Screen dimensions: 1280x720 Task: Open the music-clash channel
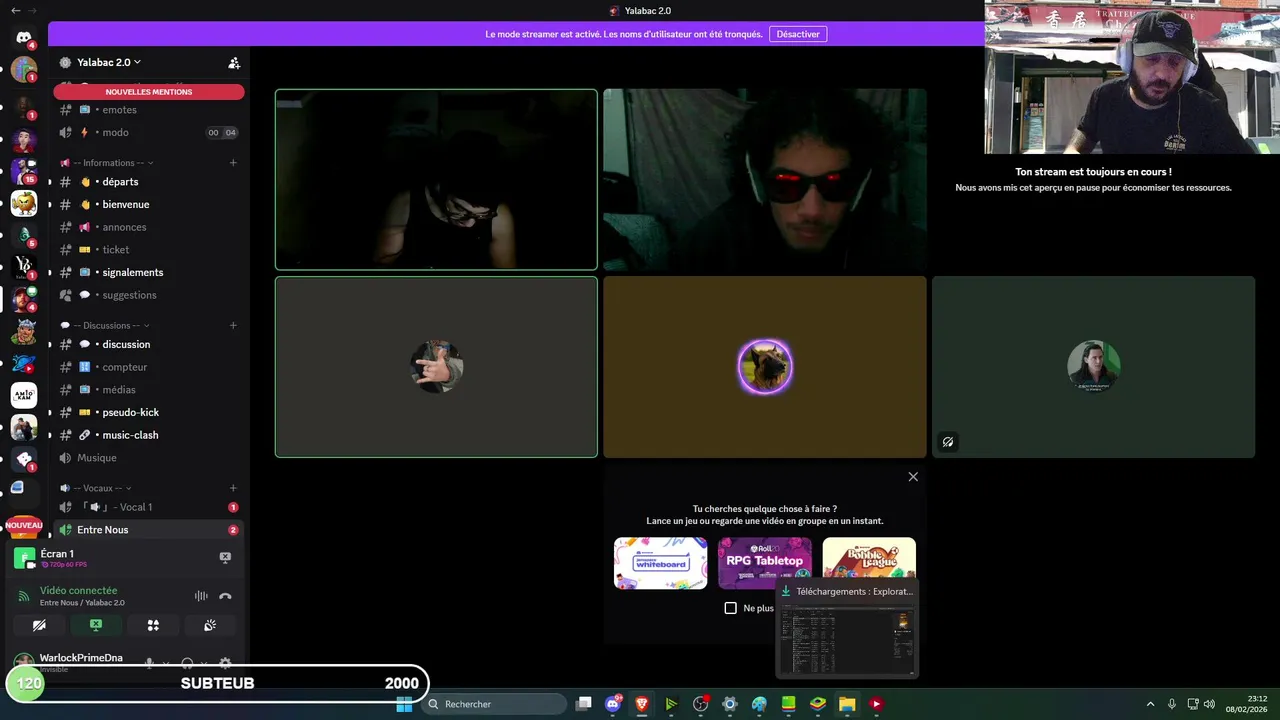point(148,435)
